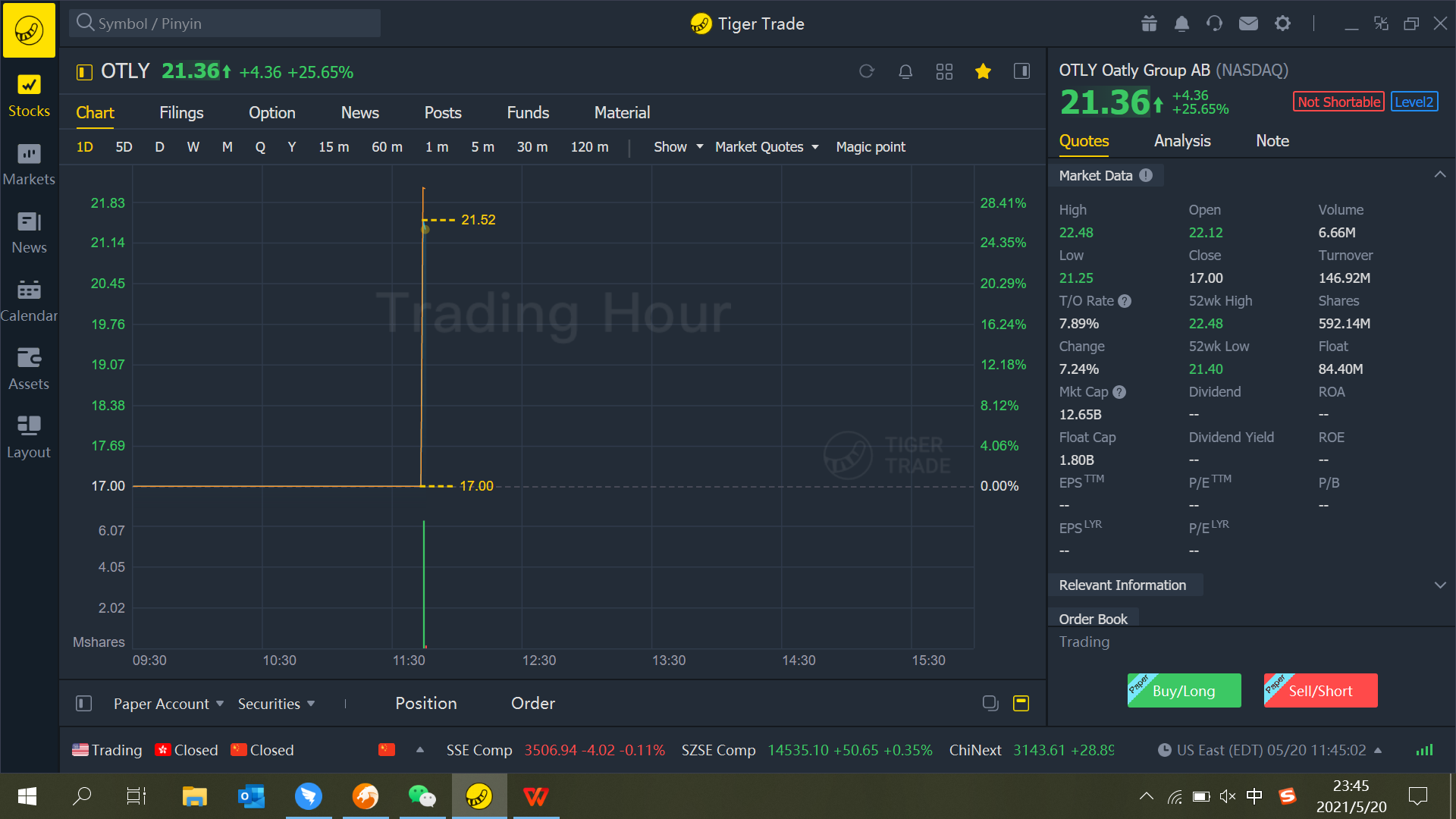Expand the Relevant Information section
The image size is (1456, 819).
(x=1440, y=585)
